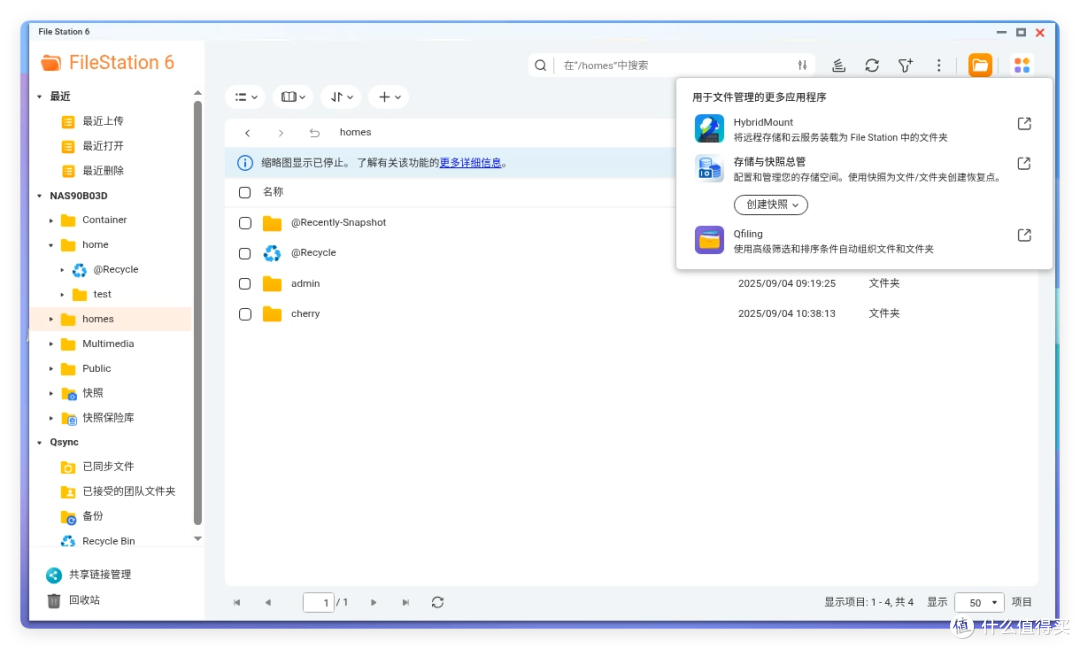Open the 创建快照 dropdown button
Viewport: 1080px width, 649px height.
(771, 205)
